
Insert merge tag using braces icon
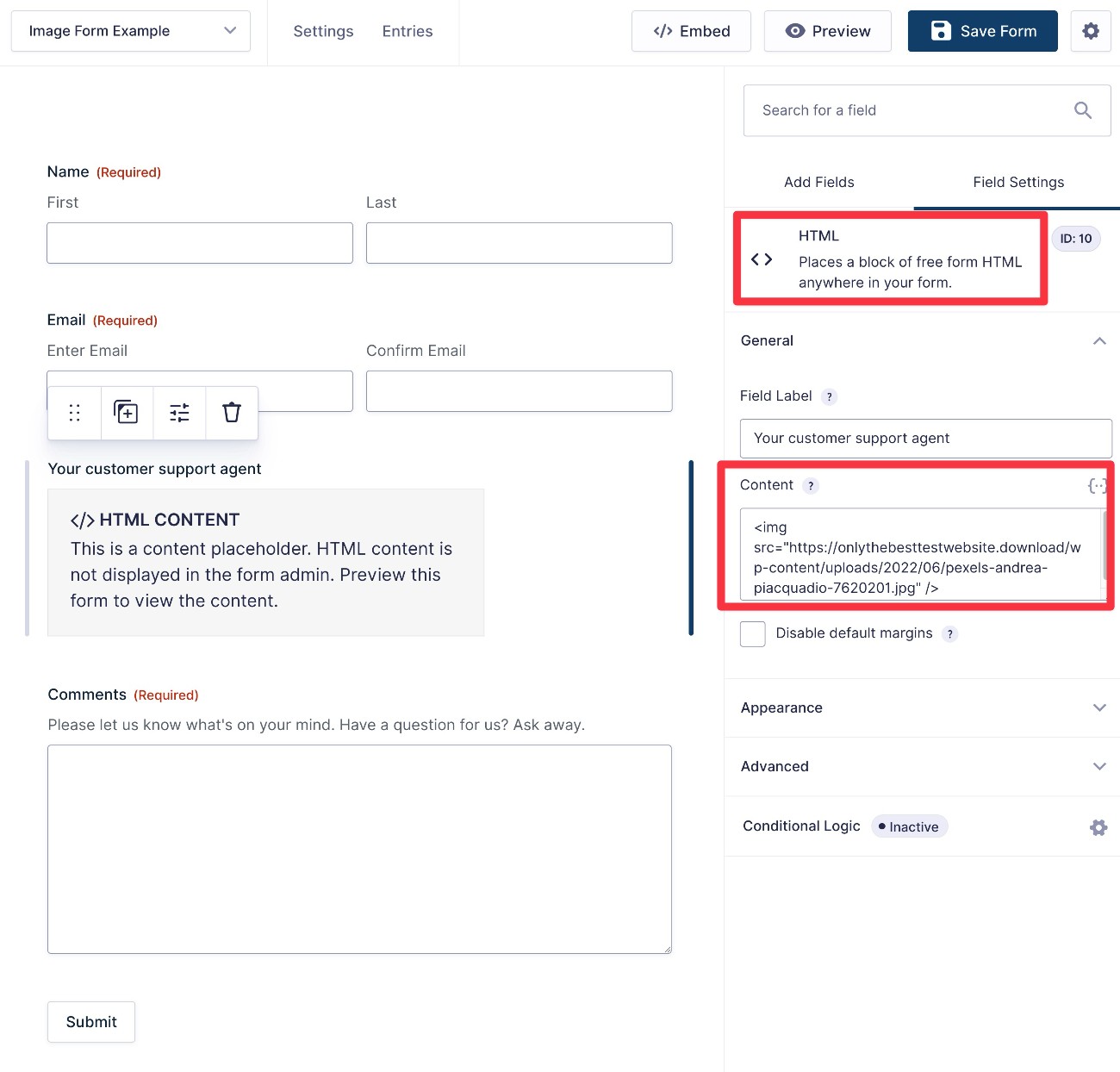pos(1096,486)
